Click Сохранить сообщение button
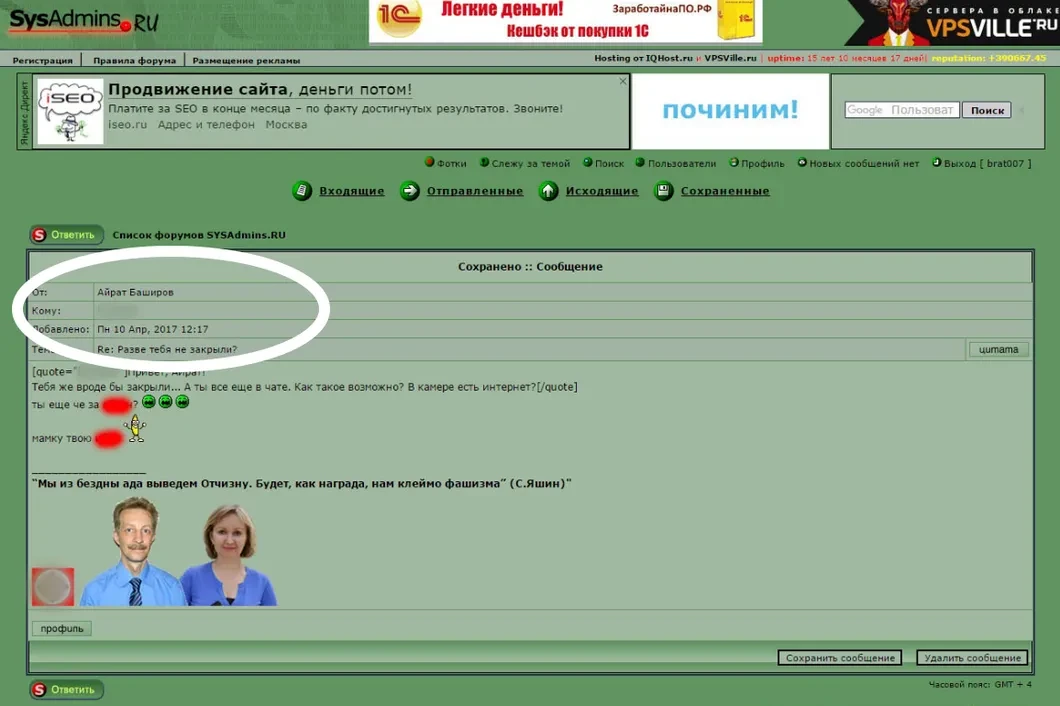 click(x=839, y=658)
